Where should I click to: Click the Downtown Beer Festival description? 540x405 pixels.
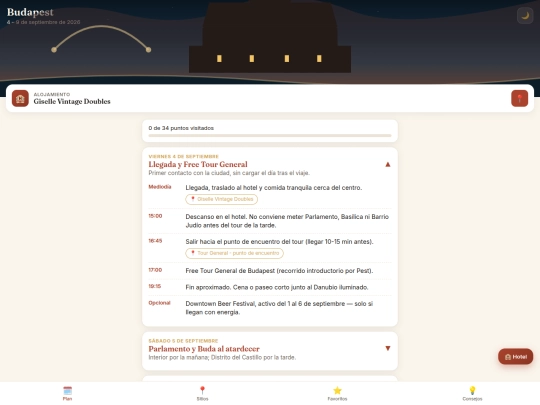[279, 308]
